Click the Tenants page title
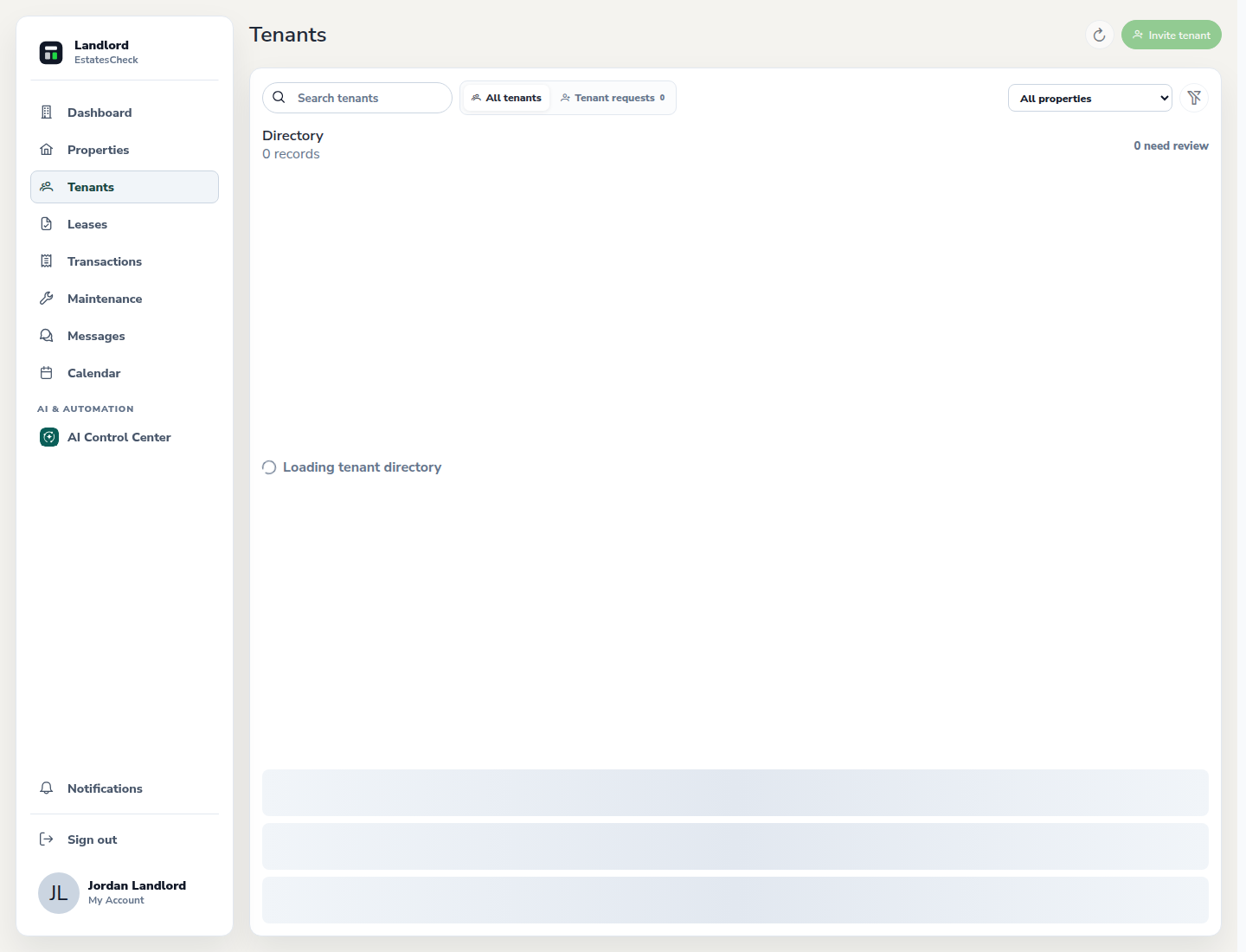1246x952 pixels. (x=287, y=35)
